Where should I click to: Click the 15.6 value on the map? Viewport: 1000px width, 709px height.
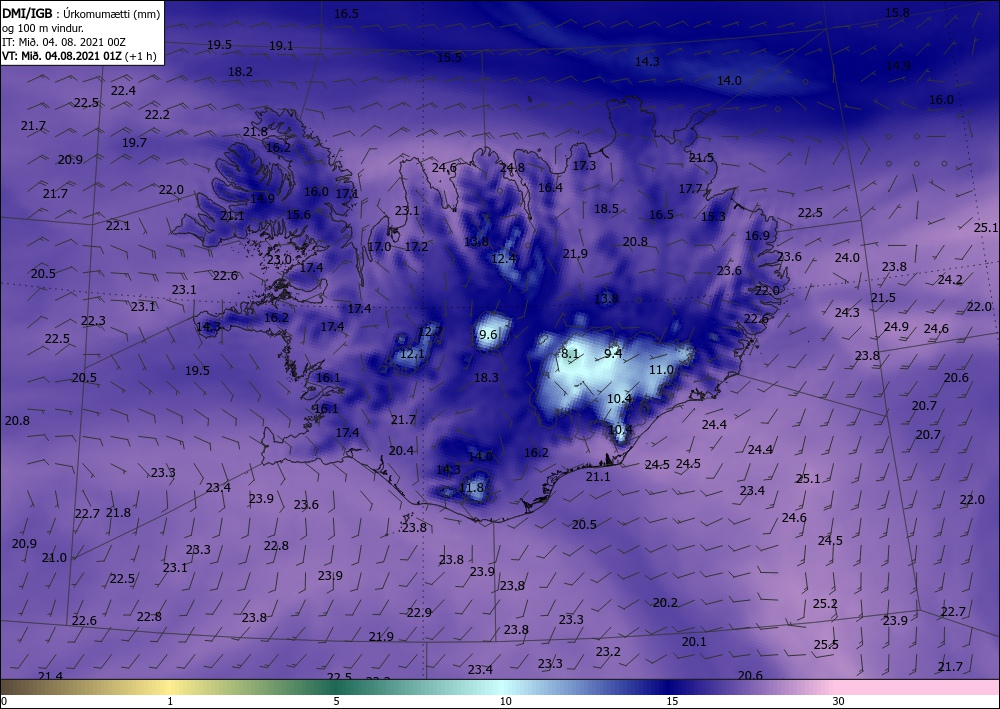click(x=298, y=214)
